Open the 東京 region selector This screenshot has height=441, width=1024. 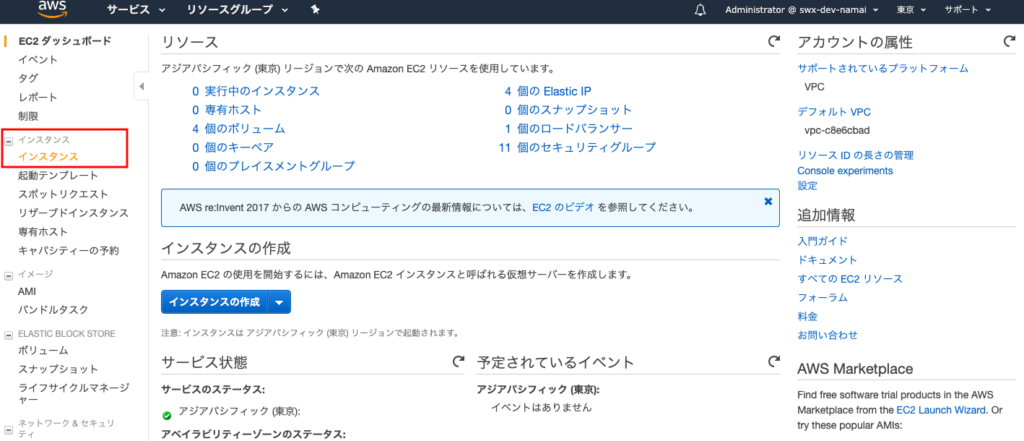point(936,10)
